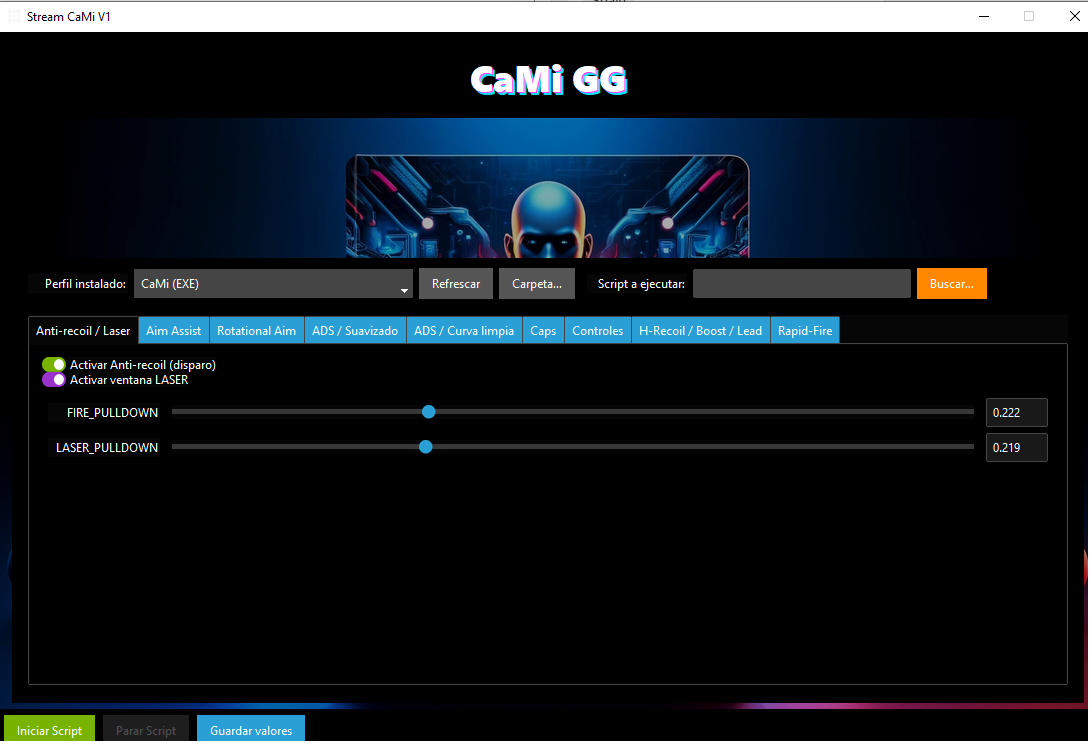1091x746 pixels.
Task: Click the Stream CaMi icon in titlebar
Action: pyautogui.click(x=14, y=16)
